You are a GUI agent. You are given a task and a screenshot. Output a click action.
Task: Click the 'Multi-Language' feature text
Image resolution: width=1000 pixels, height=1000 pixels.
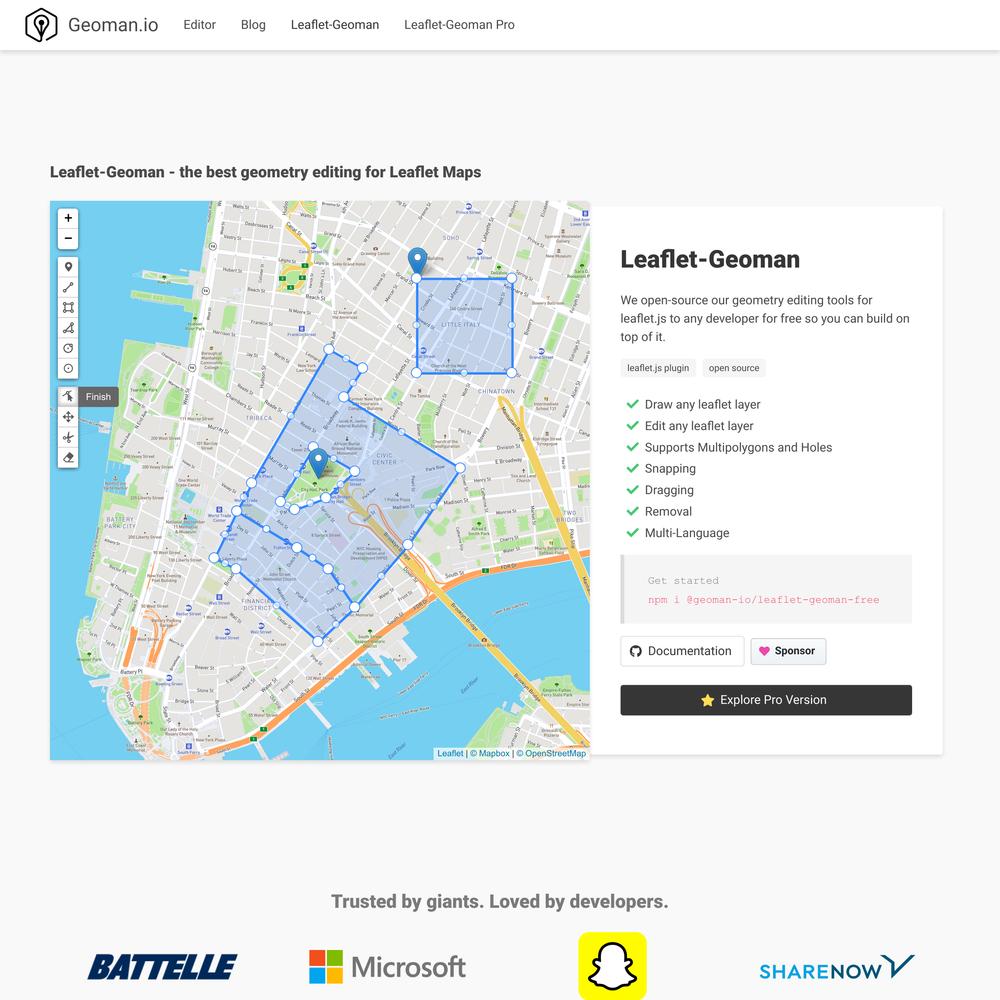point(687,533)
